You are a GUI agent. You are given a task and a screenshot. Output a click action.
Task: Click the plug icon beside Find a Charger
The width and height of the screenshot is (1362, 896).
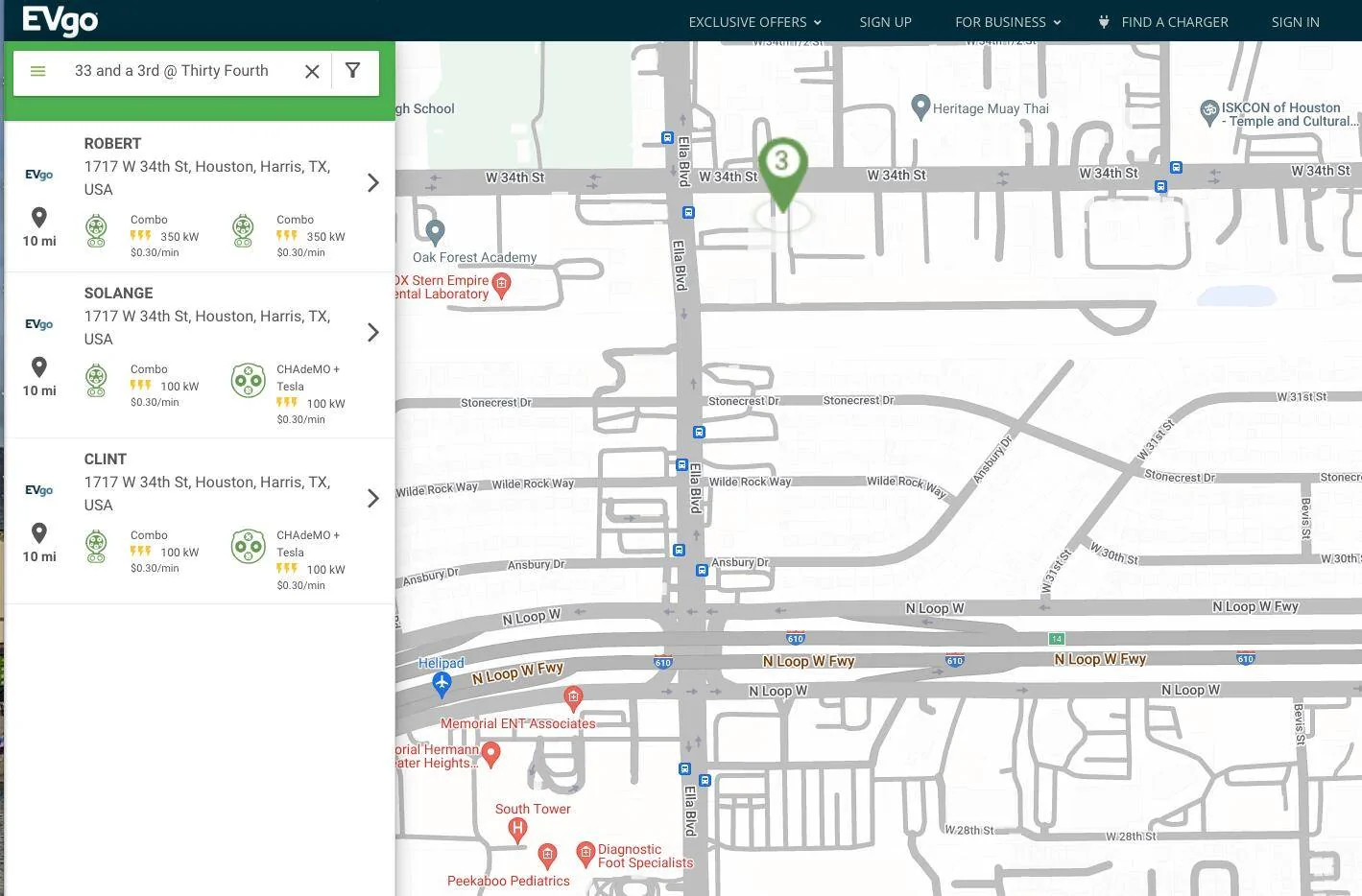coord(1104,22)
